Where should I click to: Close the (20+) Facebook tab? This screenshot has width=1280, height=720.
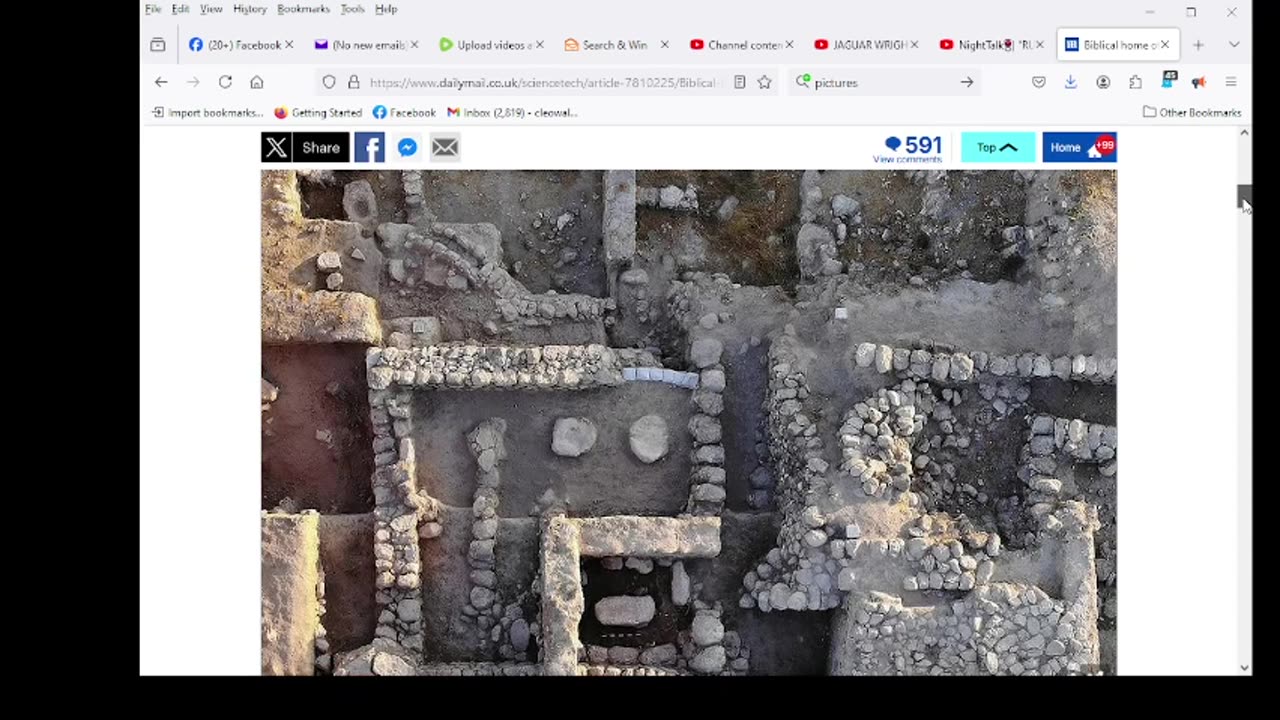(289, 45)
